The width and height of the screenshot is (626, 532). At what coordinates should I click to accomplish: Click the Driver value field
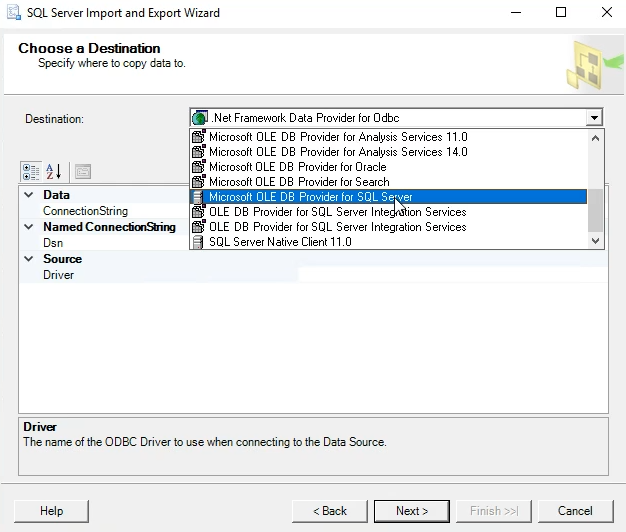click(x=453, y=275)
